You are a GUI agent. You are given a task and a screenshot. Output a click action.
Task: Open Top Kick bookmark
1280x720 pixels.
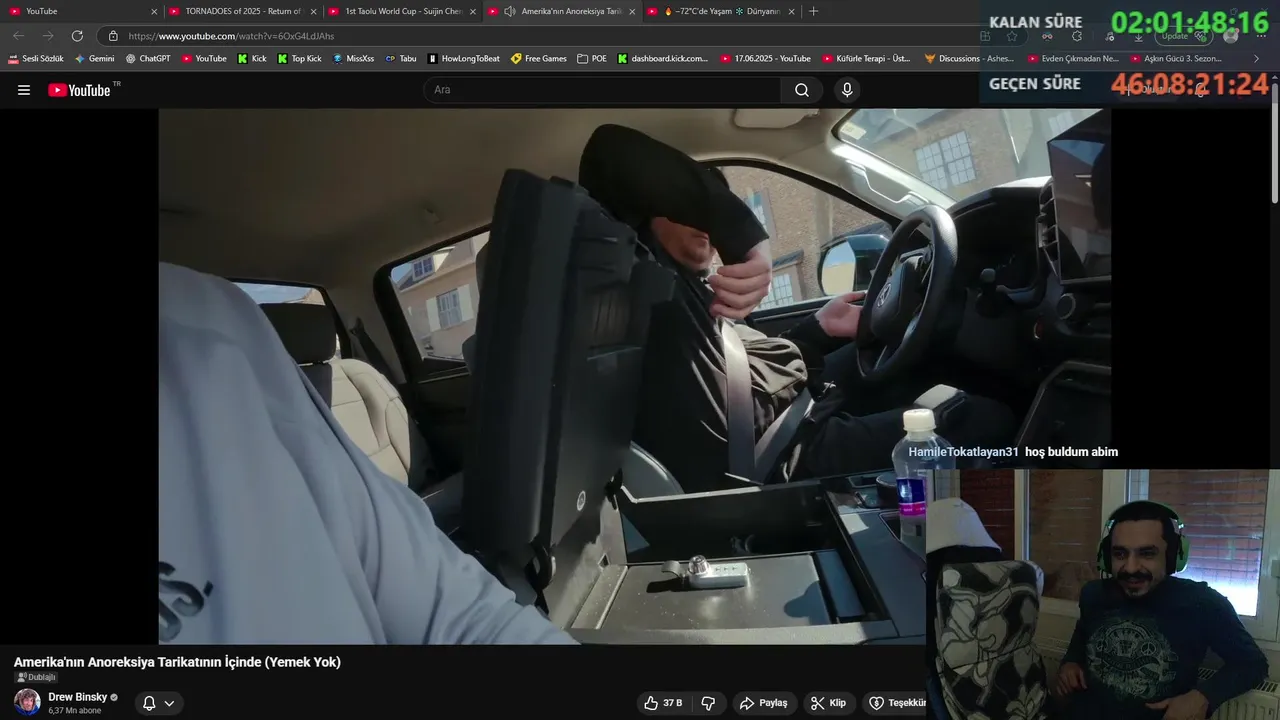click(x=299, y=59)
